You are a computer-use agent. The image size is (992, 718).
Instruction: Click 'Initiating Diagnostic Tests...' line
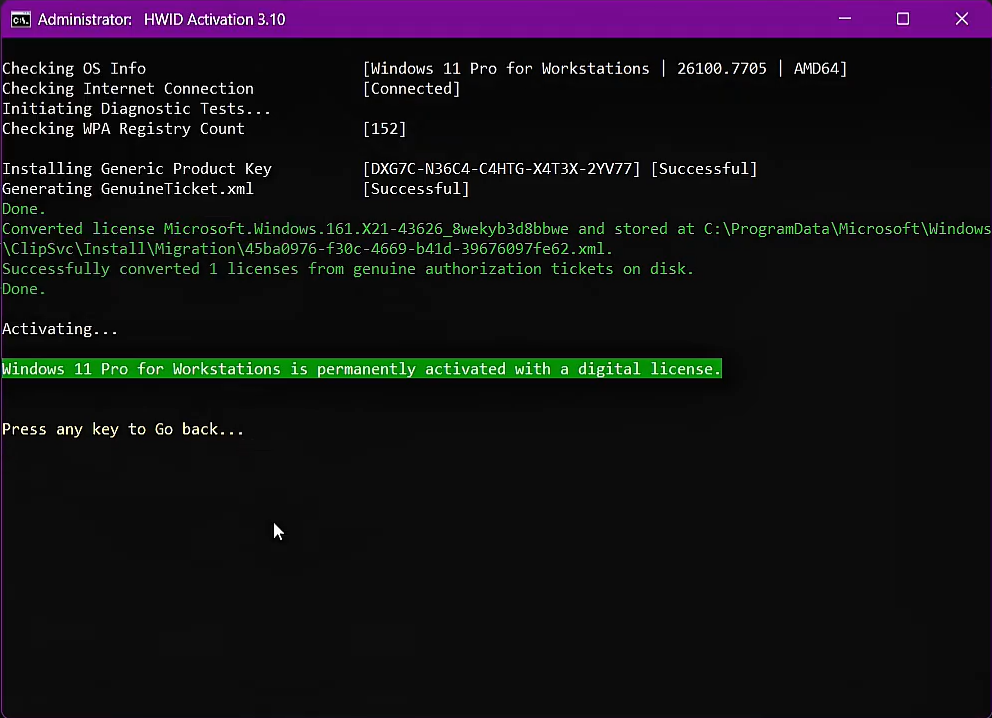[x=137, y=109]
